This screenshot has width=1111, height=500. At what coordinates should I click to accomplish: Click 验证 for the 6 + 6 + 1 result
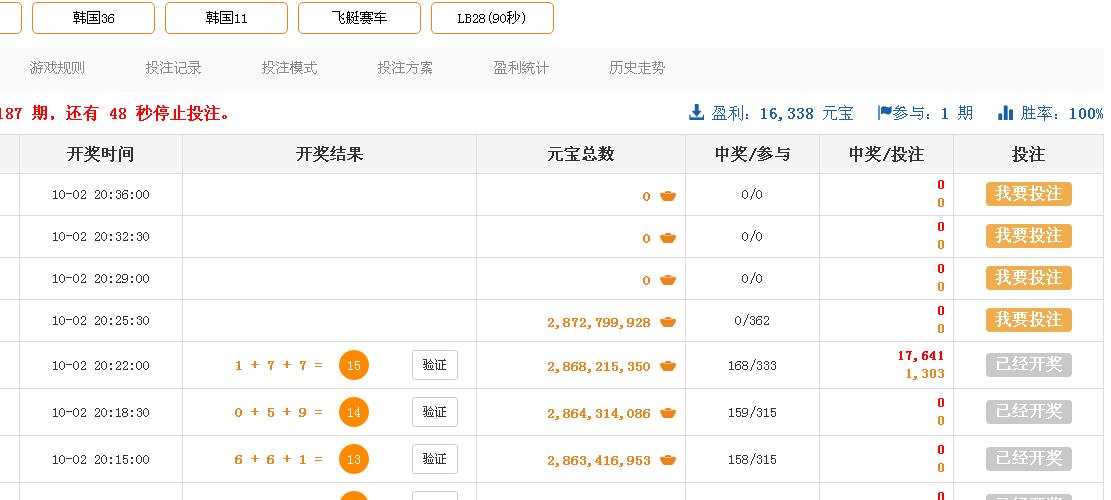(434, 459)
